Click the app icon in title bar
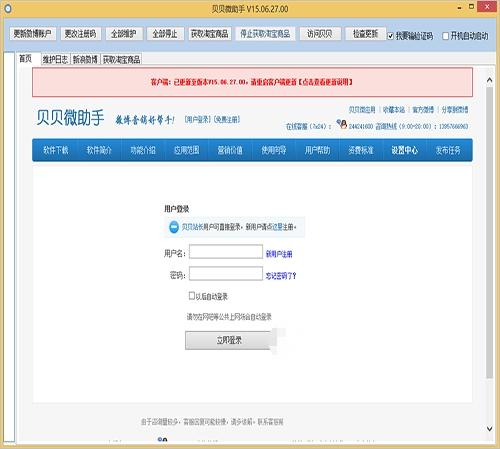This screenshot has height=449, width=500. 7,9
